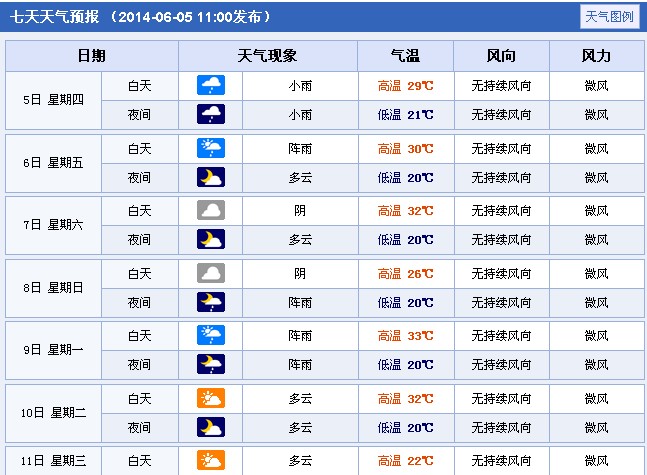Click the 6日 夜间 cloudy moon icon
This screenshot has width=647, height=475.
tap(211, 178)
